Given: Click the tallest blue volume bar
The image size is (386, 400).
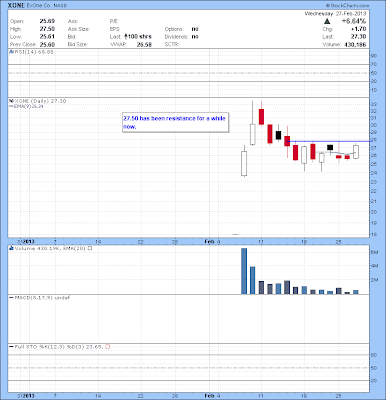Looking at the screenshot, I should coord(244,271).
